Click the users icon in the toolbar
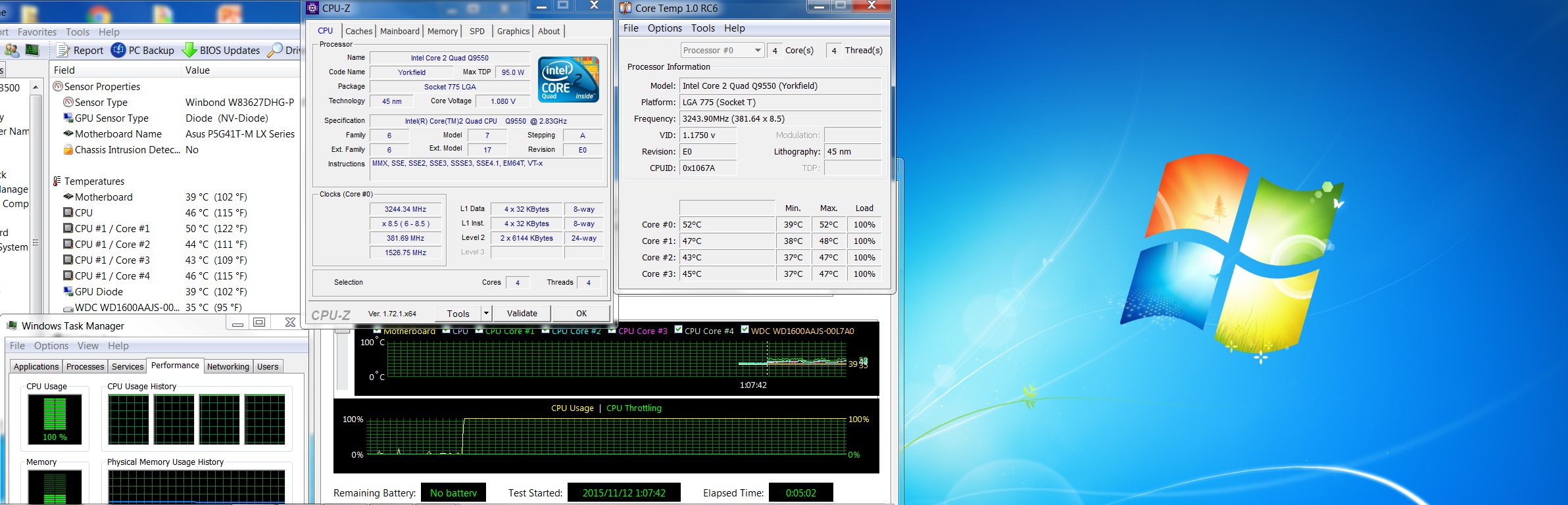The height and width of the screenshot is (505, 1568). pos(11,50)
